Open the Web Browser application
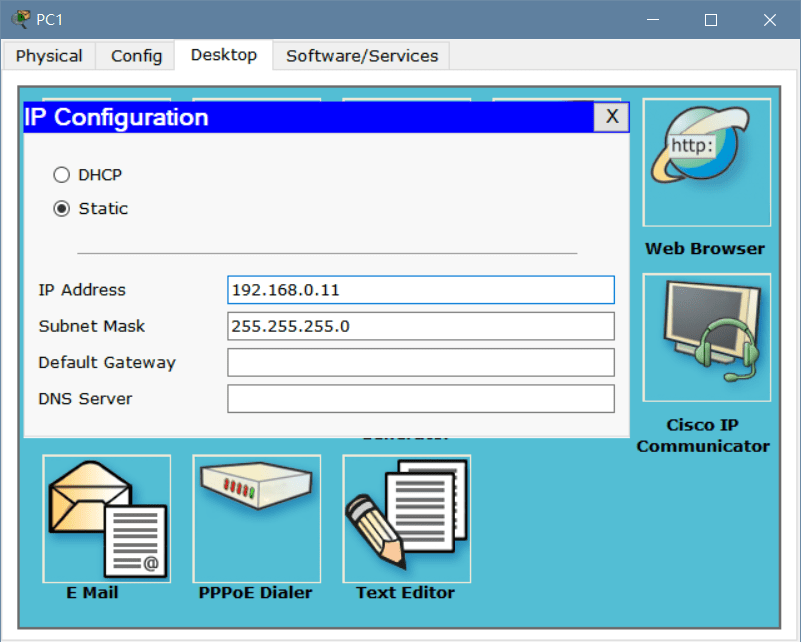The width and height of the screenshot is (801, 642). [706, 162]
